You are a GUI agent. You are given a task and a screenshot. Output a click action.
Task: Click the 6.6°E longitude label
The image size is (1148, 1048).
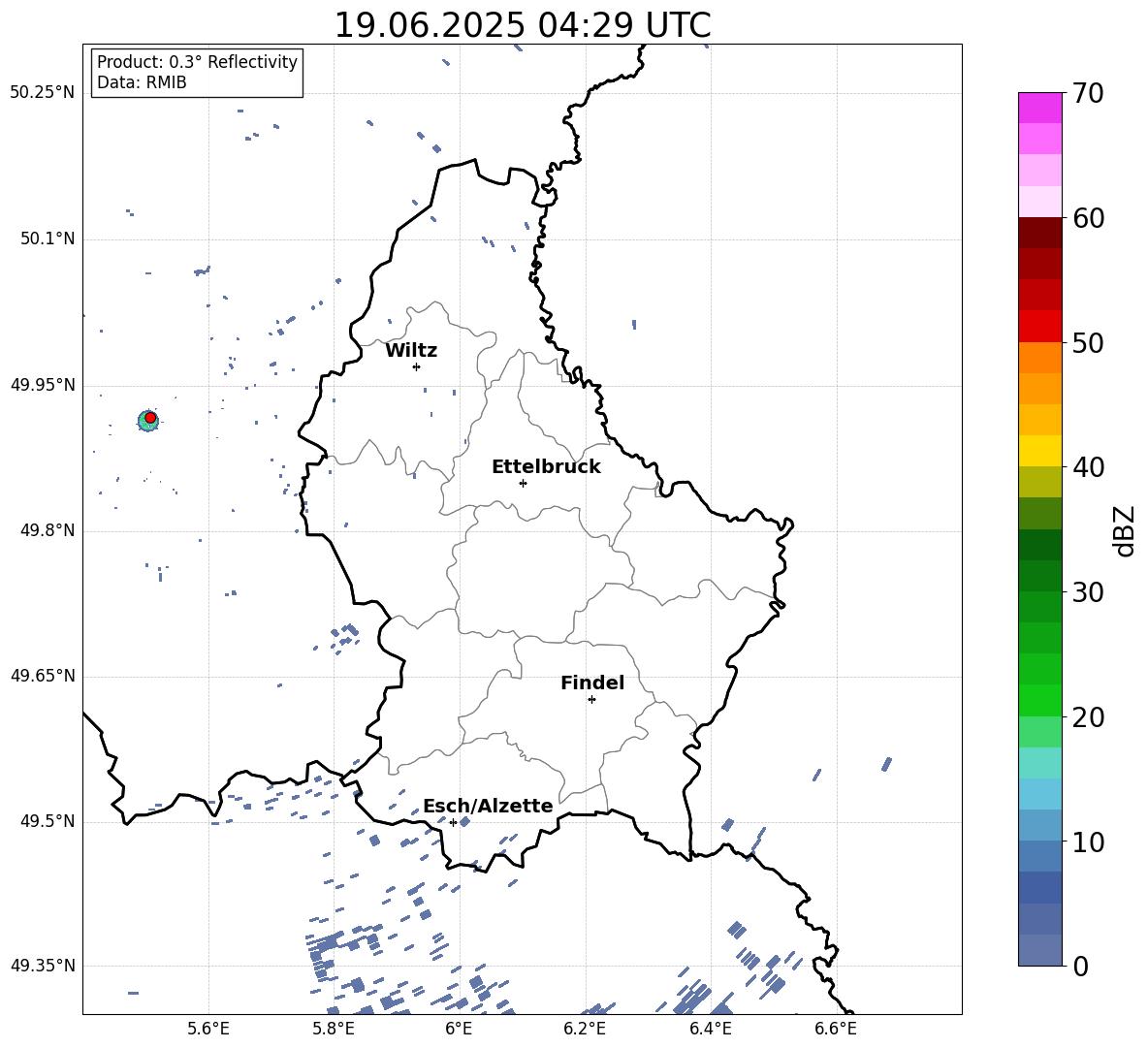pos(836,1029)
